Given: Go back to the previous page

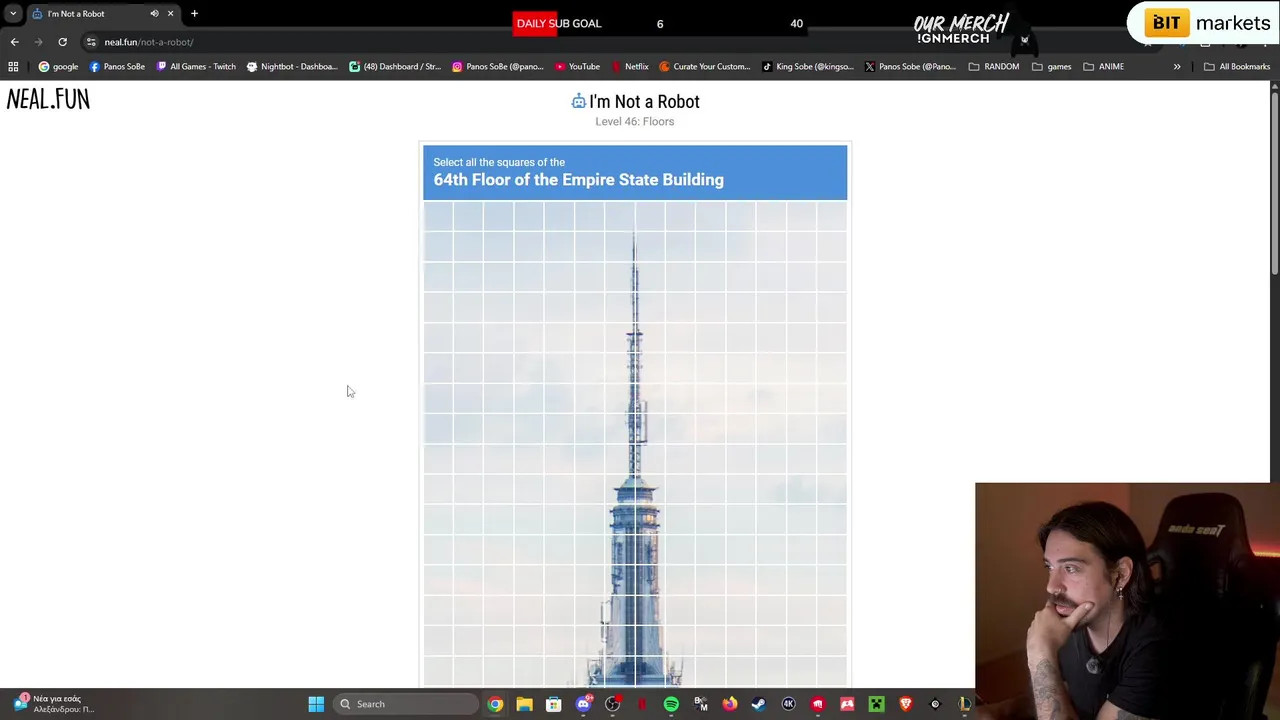Looking at the screenshot, I should pyautogui.click(x=14, y=42).
